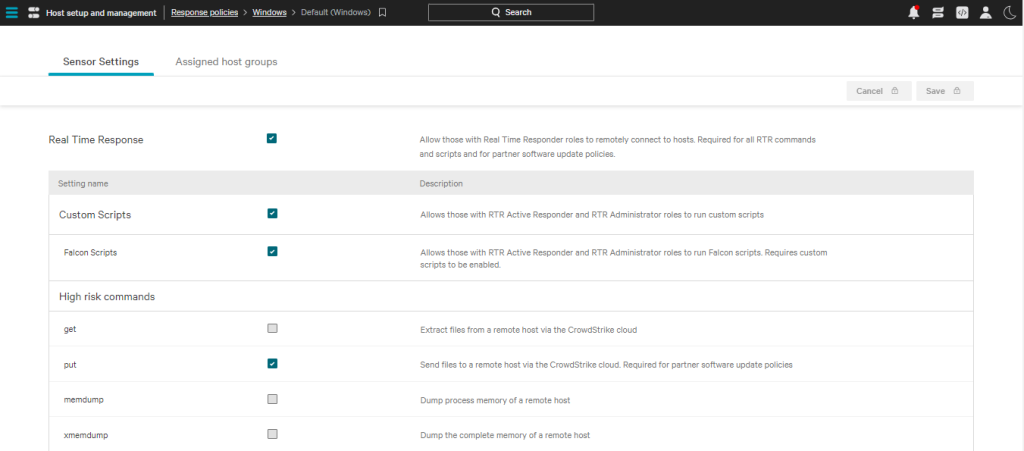This screenshot has width=1024, height=451.
Task: Click 'Extract files from a remote host' description
Action: coord(528,330)
